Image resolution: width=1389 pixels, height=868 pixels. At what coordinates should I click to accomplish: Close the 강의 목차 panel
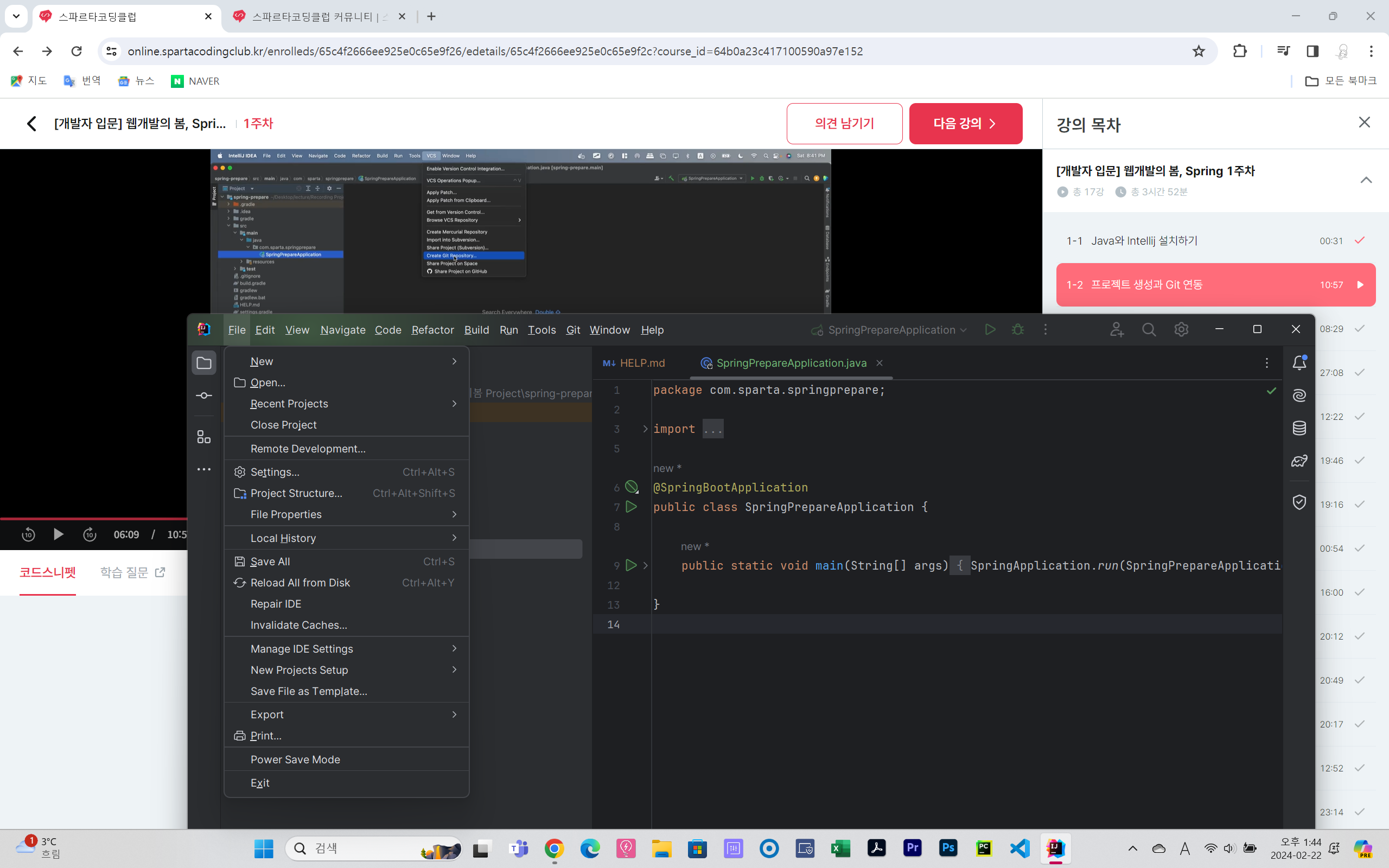click(x=1365, y=122)
